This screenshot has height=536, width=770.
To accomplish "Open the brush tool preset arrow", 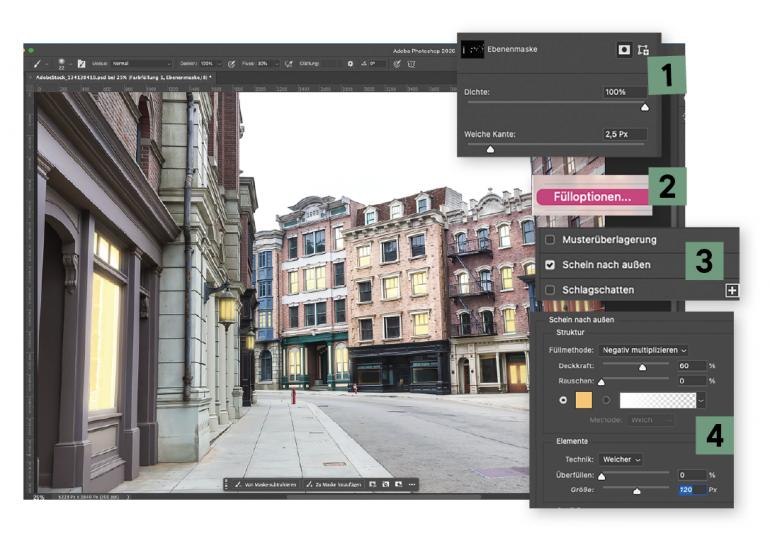I will pyautogui.click(x=47, y=64).
